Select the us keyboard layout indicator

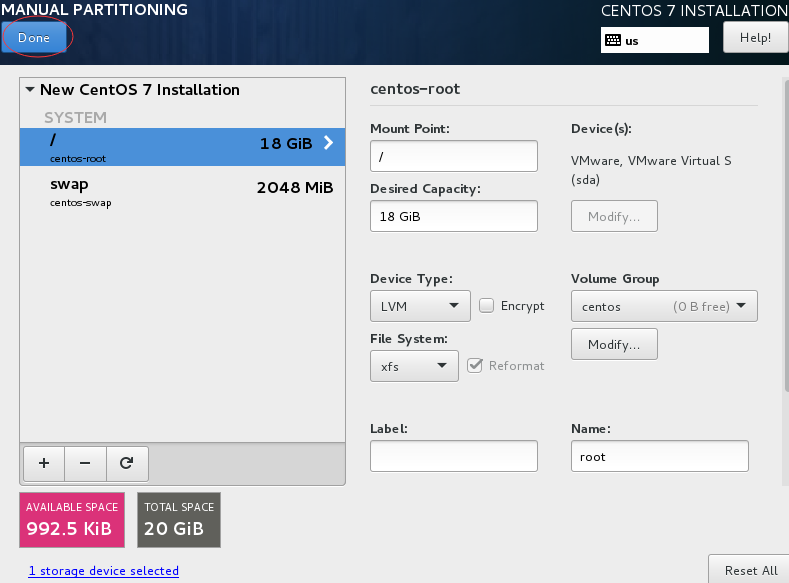[x=655, y=40]
